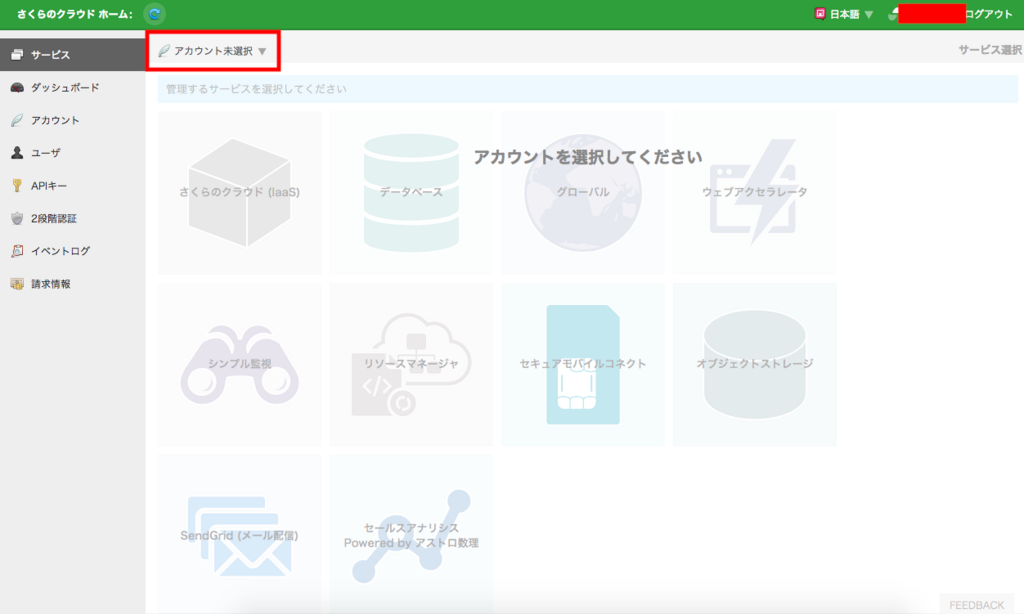Viewport: 1024px width, 614px height.
Task: Click the language flag icon
Action: coord(820,14)
